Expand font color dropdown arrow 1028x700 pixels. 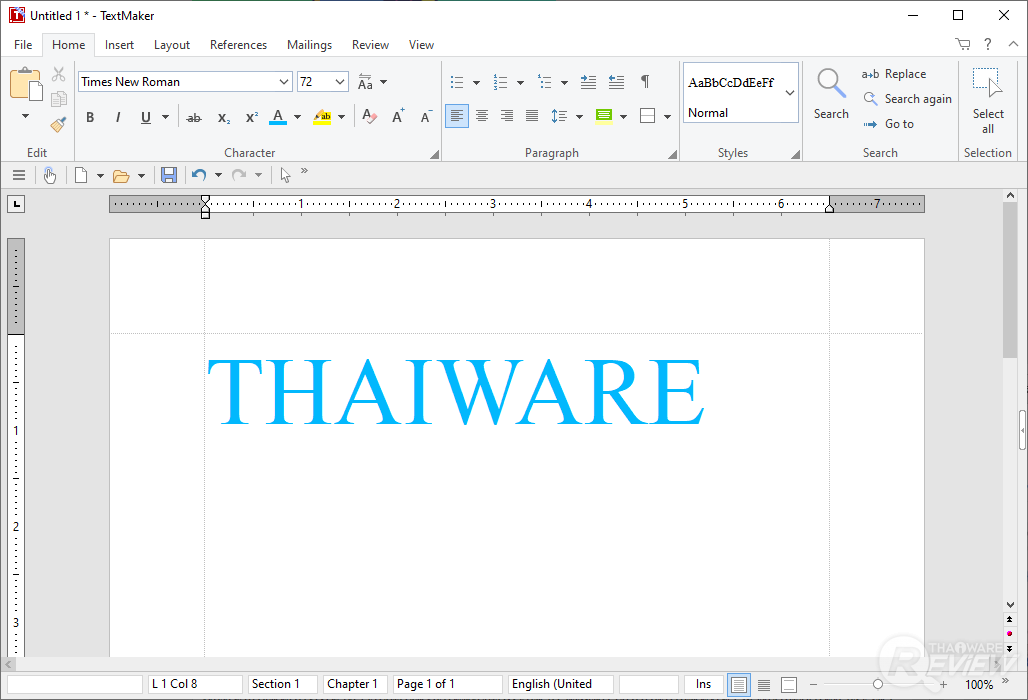pyautogui.click(x=297, y=117)
